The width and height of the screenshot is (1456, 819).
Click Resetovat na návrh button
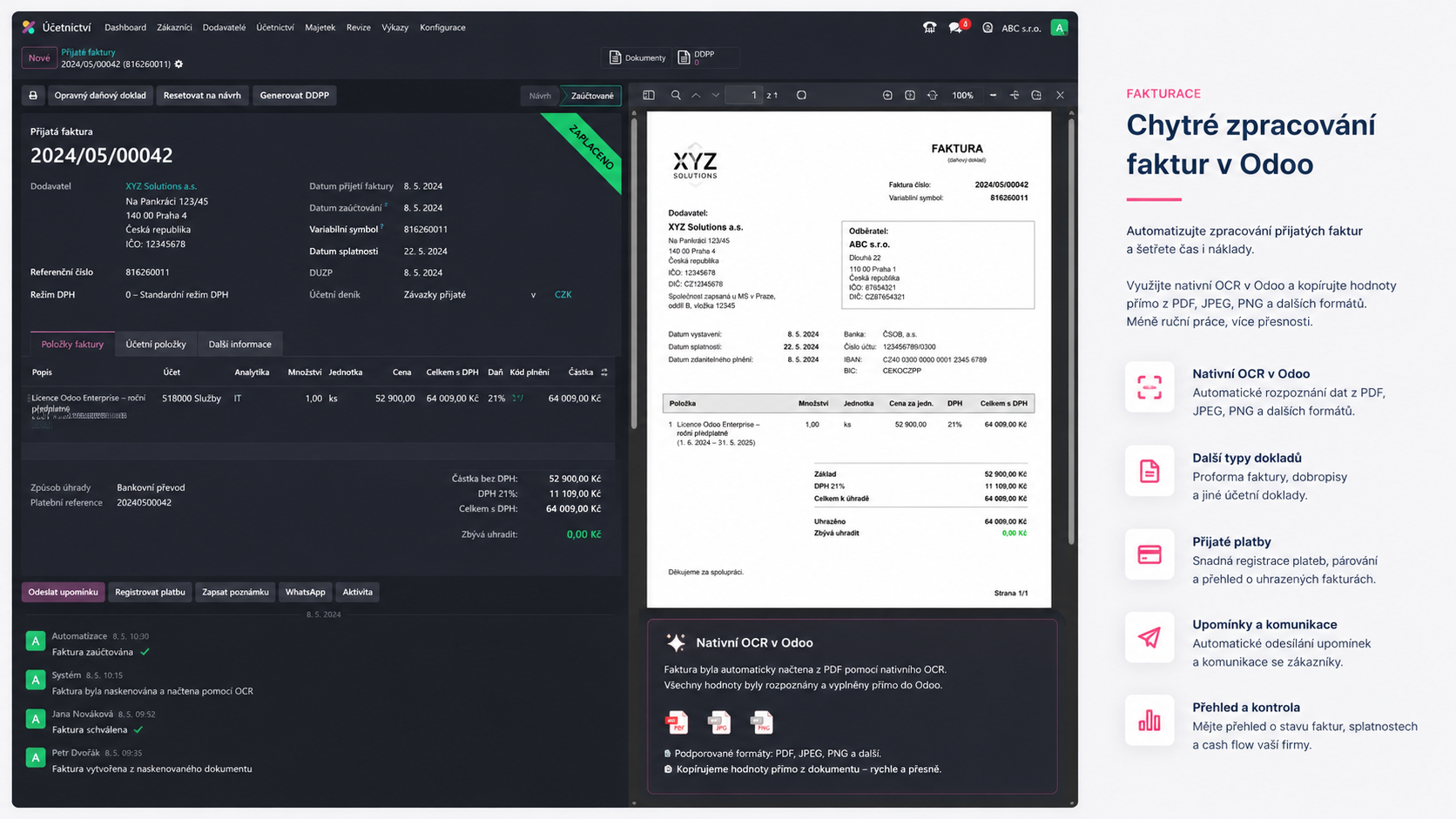pos(202,96)
